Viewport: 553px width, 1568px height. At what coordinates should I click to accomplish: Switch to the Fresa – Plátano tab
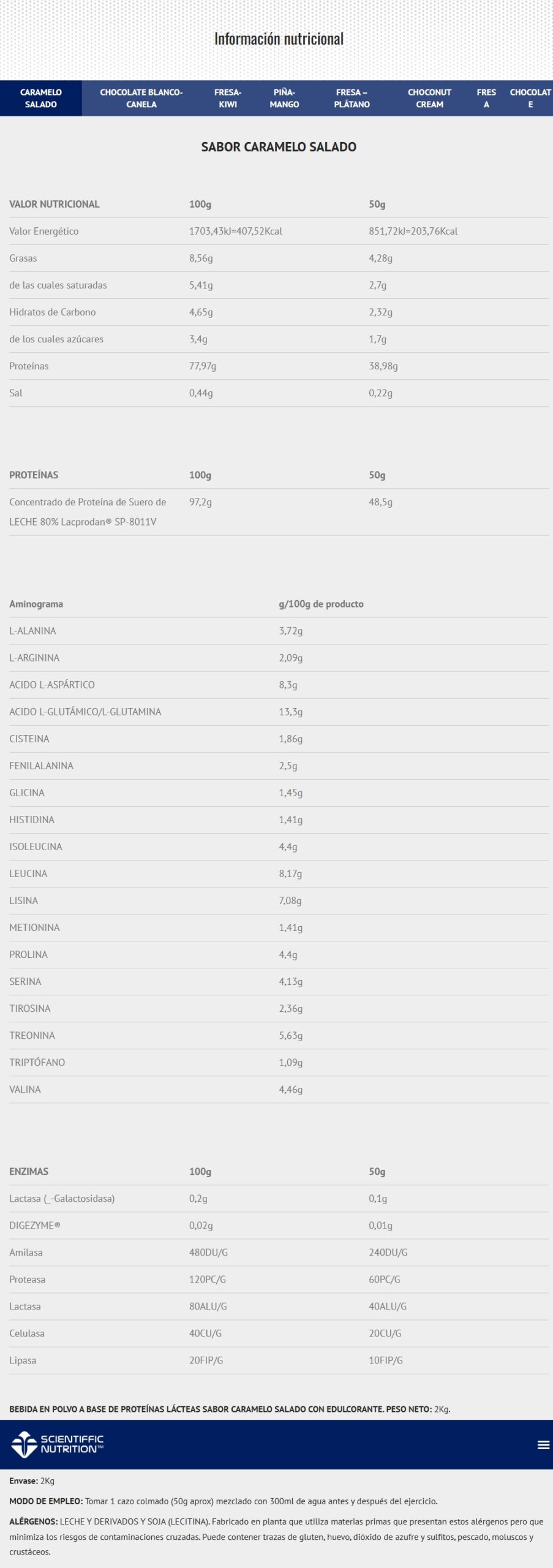point(352,98)
